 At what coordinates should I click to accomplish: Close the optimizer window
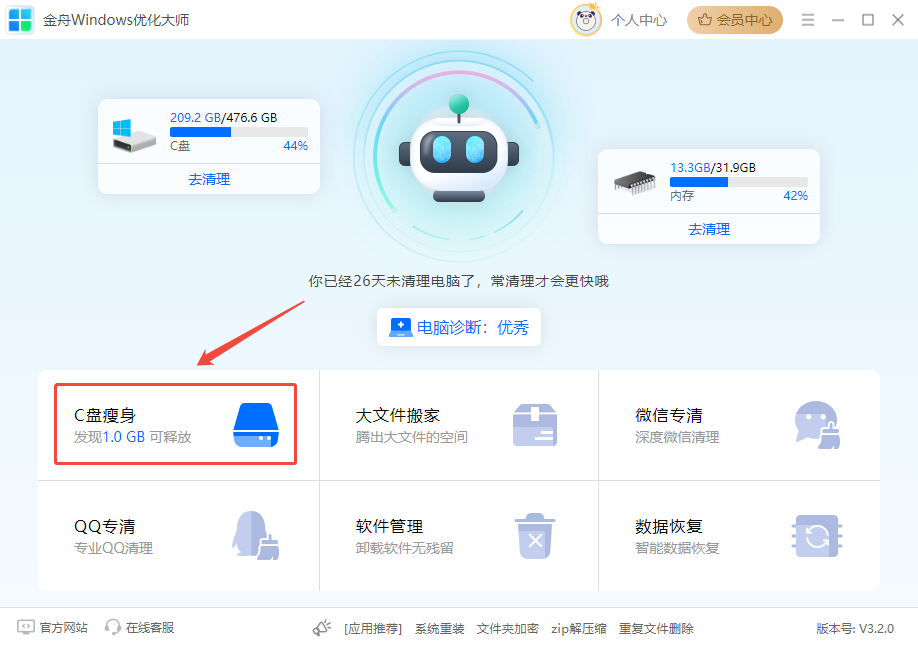click(898, 20)
